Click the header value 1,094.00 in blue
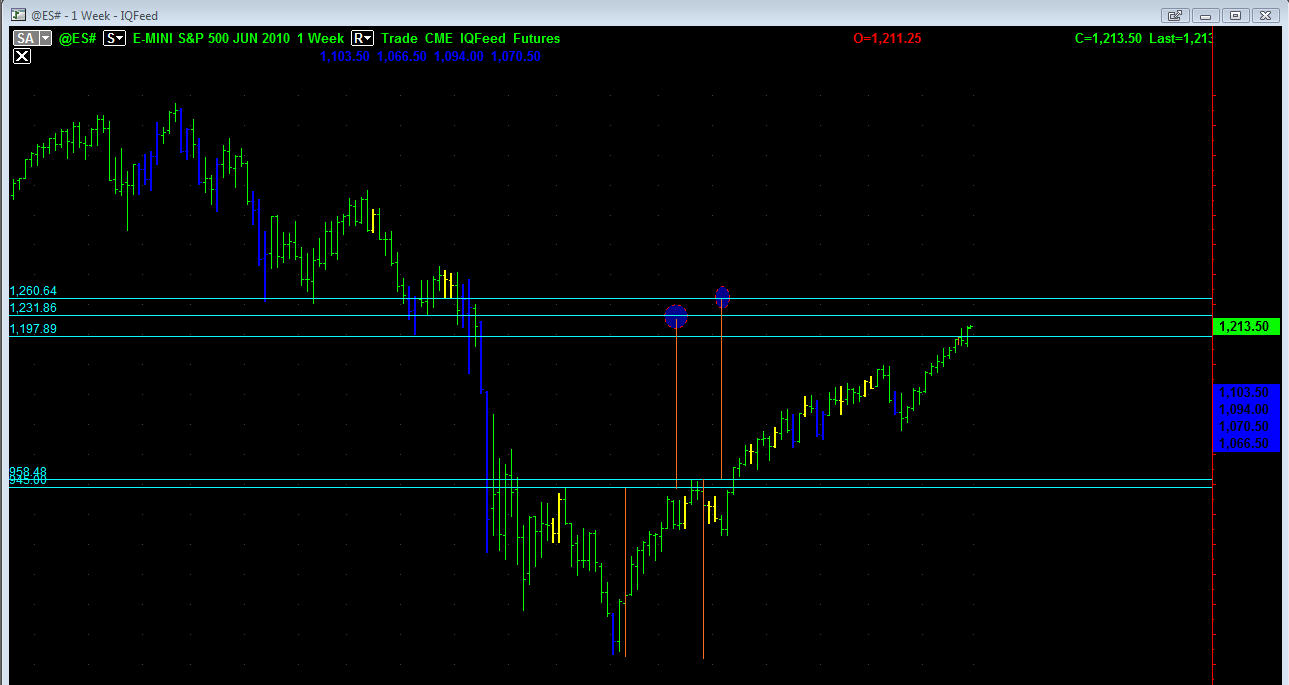The width and height of the screenshot is (1289, 685). (461, 57)
